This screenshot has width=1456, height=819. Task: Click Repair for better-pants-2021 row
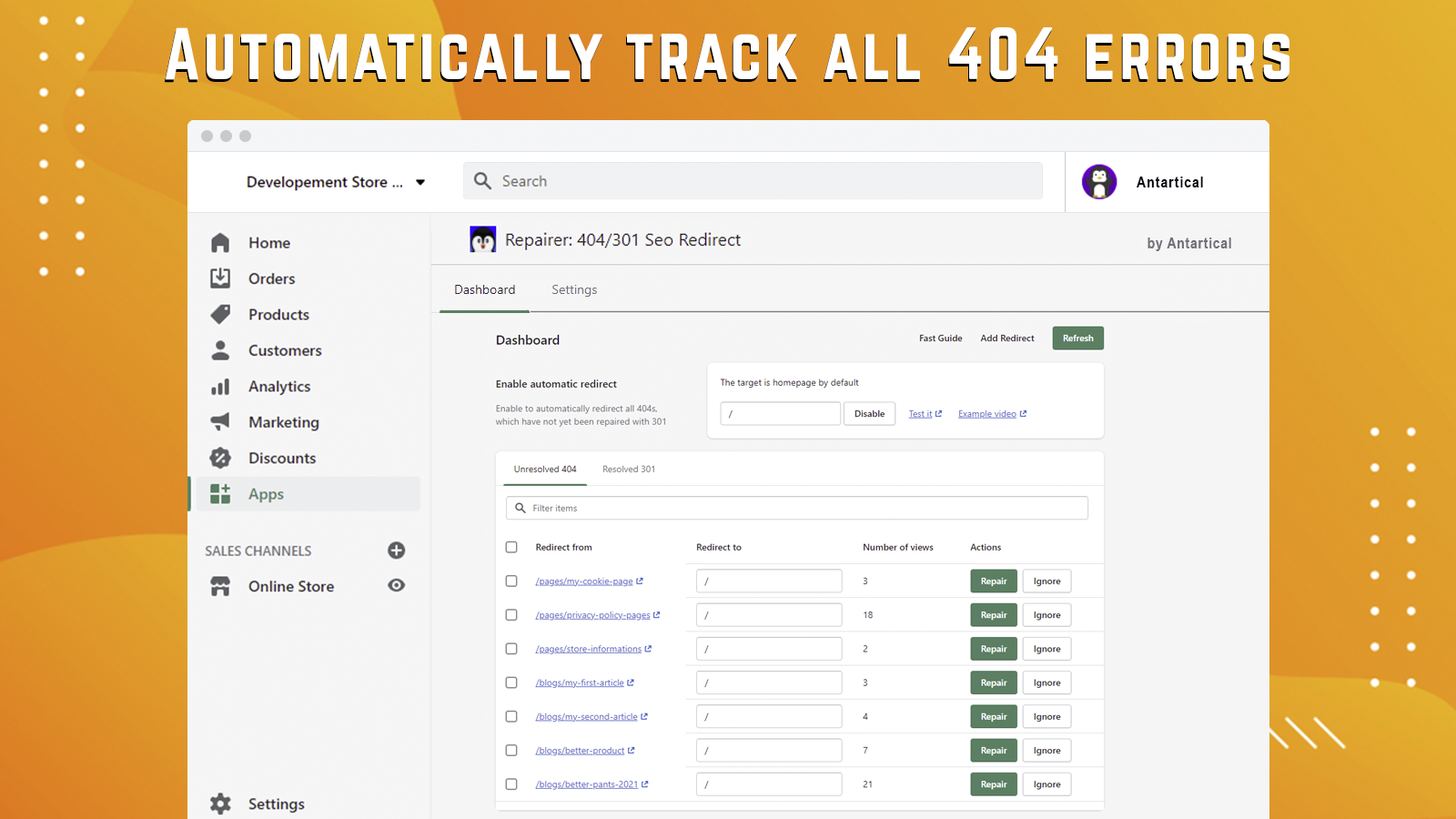[x=994, y=784]
